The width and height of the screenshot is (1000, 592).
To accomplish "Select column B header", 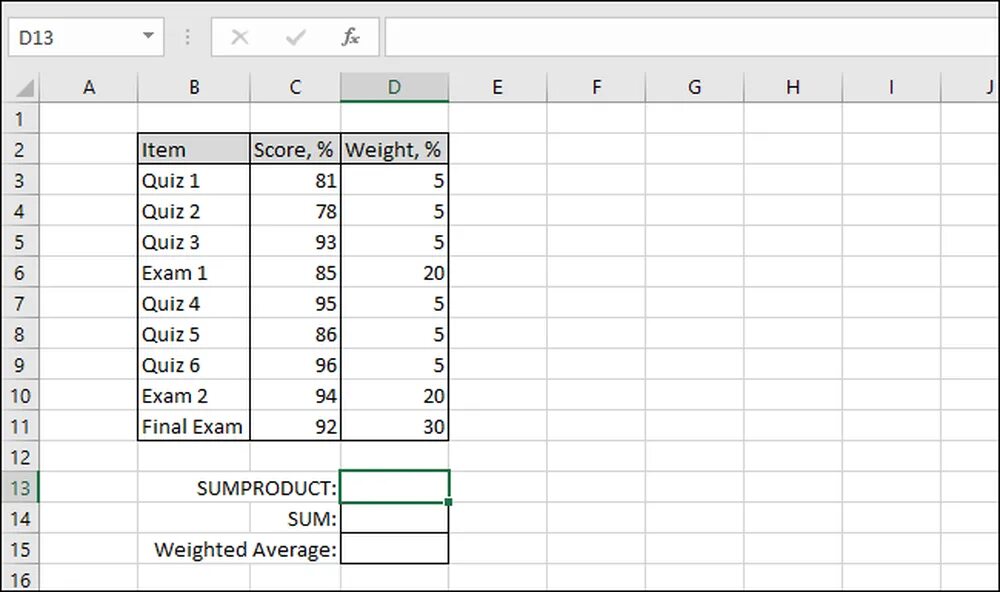I will [194, 87].
